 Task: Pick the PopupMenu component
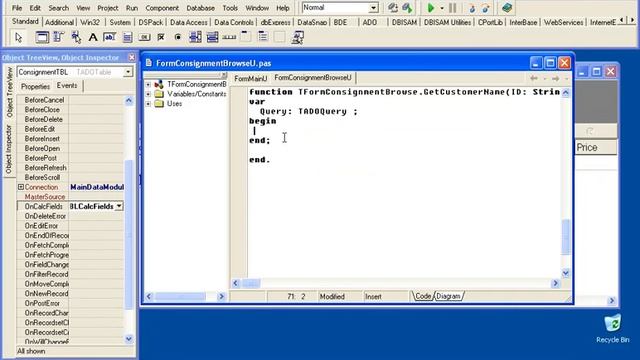point(76,38)
